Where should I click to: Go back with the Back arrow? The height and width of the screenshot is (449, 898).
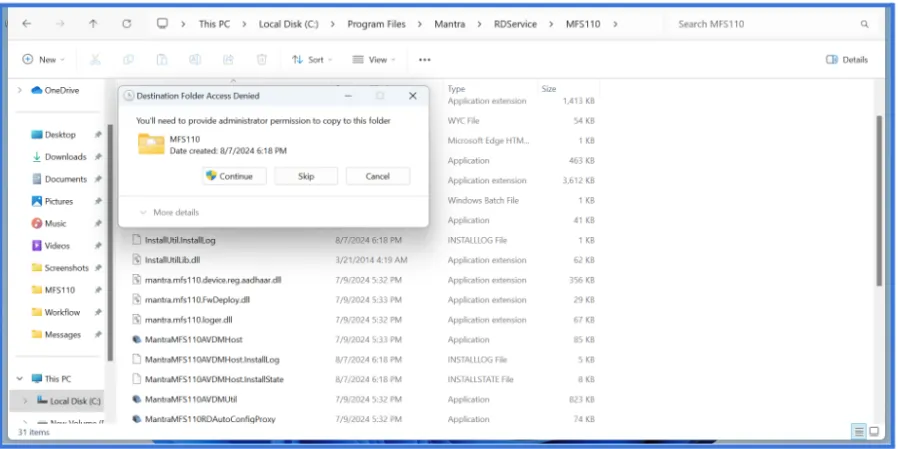click(26, 24)
